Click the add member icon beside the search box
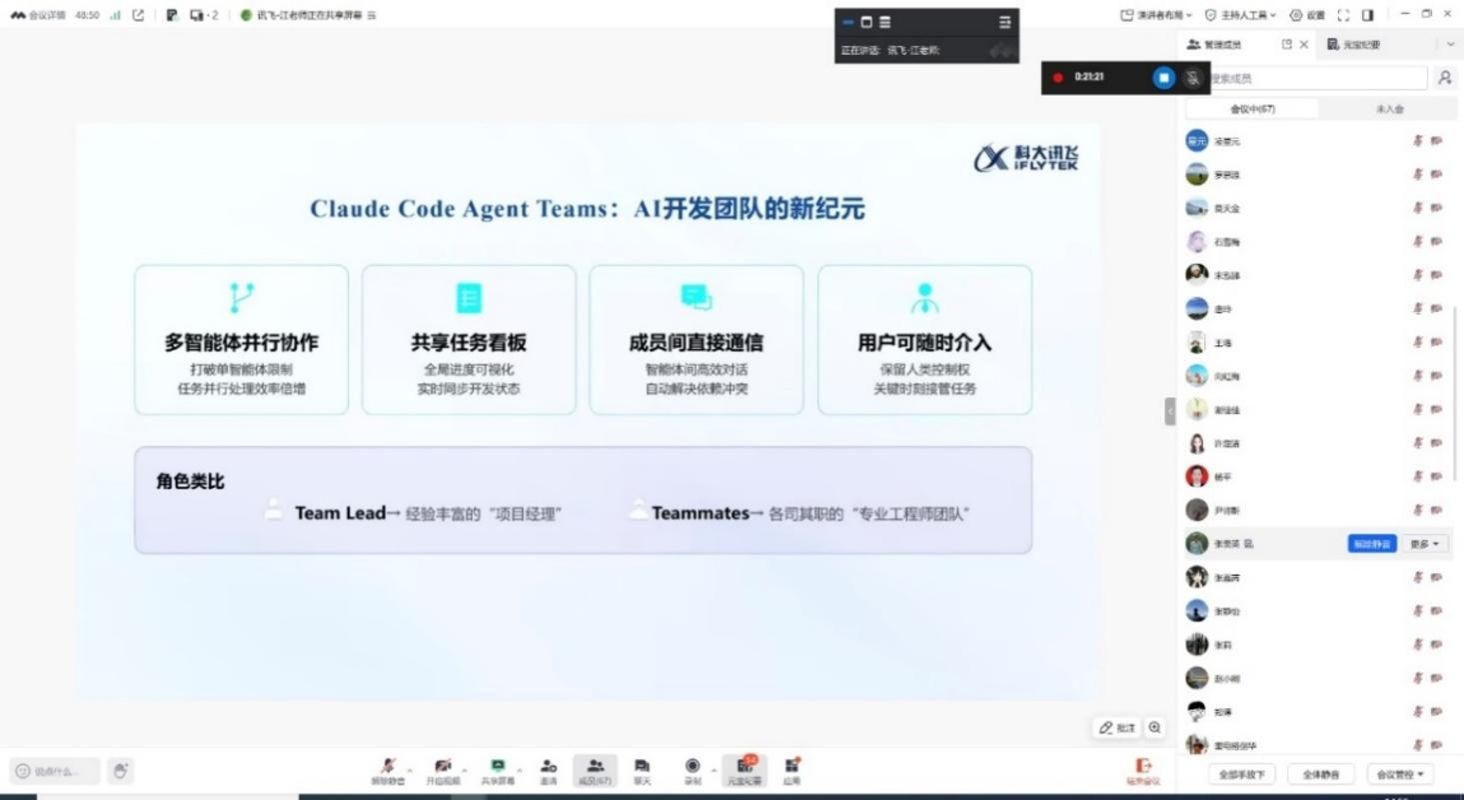The width and height of the screenshot is (1464, 800). pyautogui.click(x=1444, y=77)
